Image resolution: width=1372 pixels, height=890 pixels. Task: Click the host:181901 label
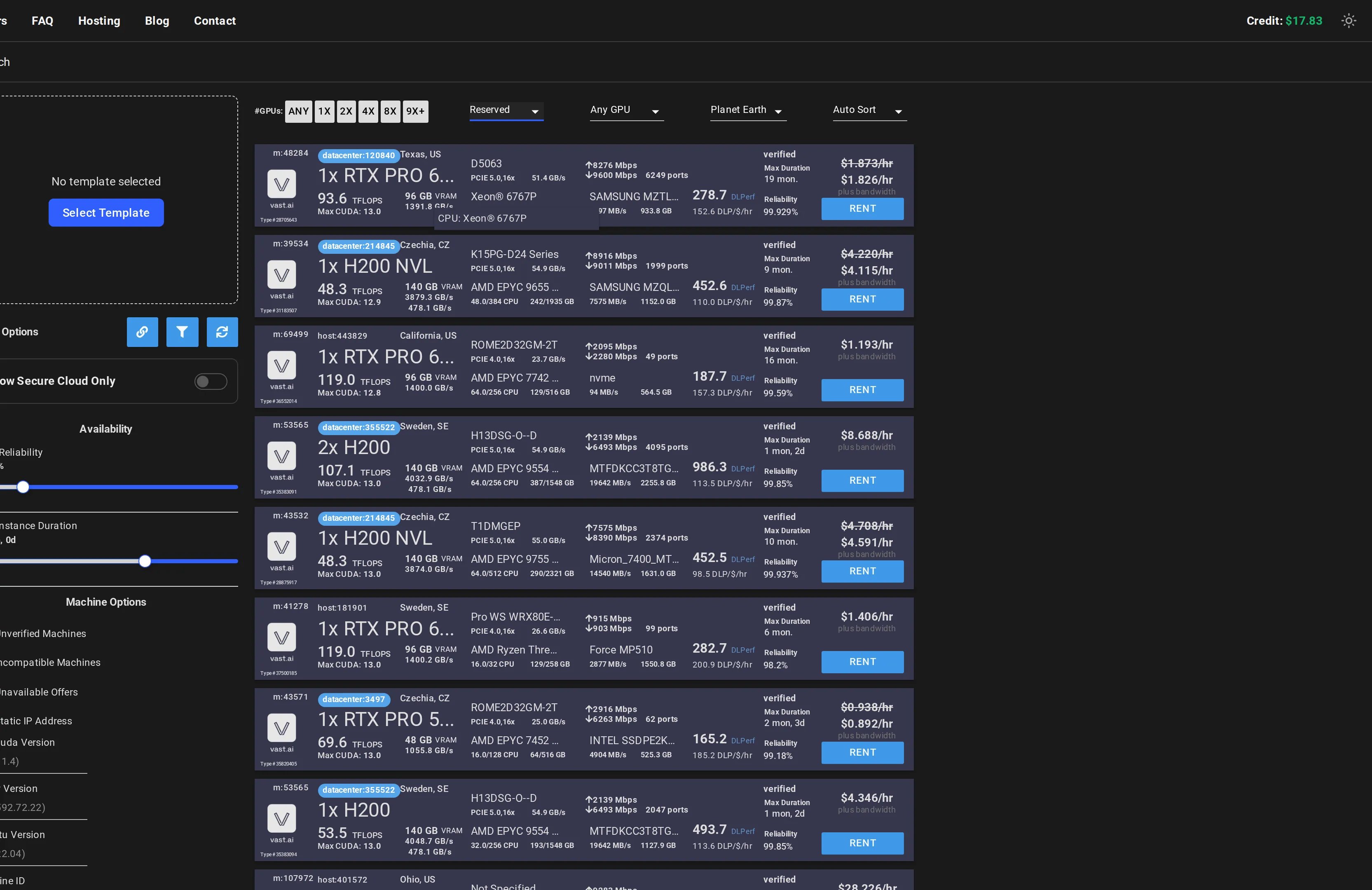pyautogui.click(x=342, y=608)
